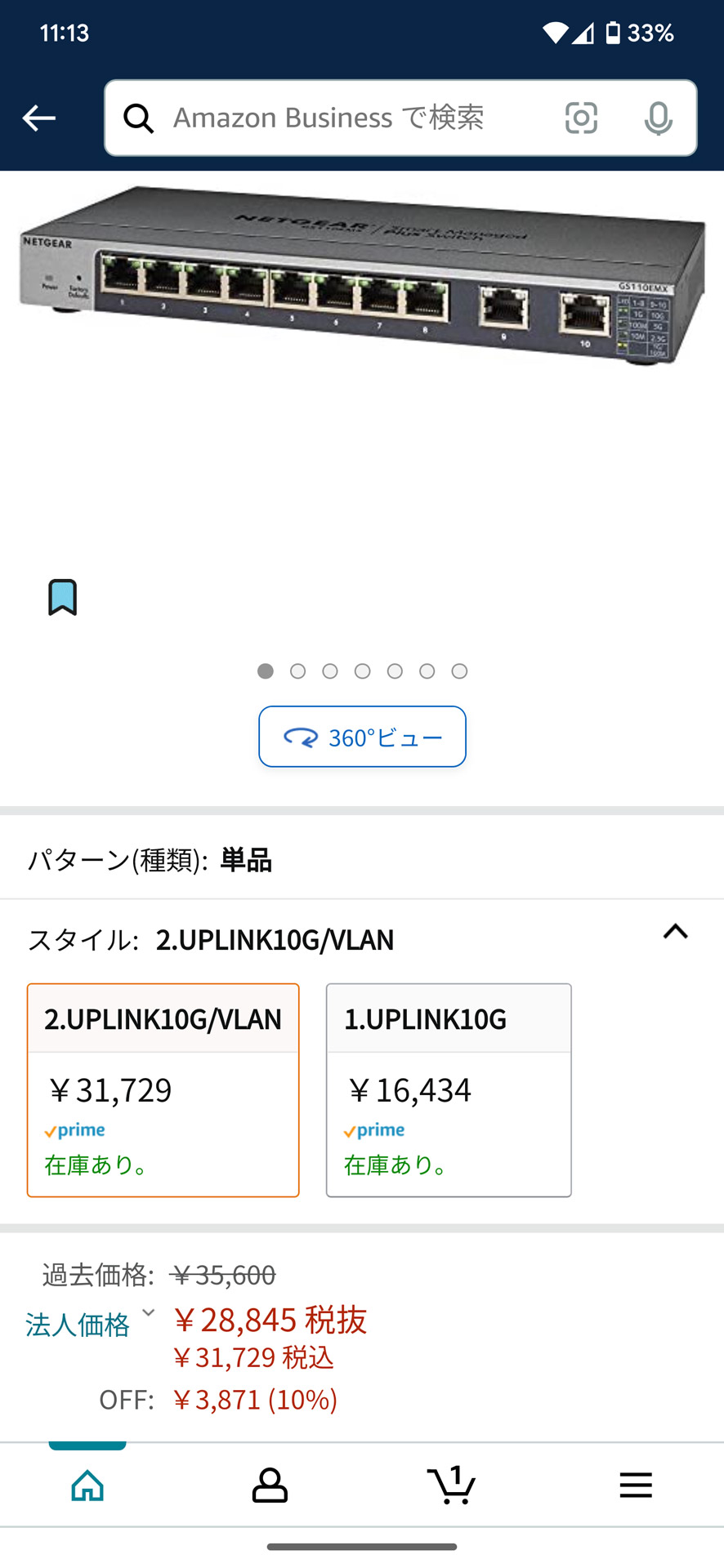Switch to cart tab in bottom navigation

click(452, 1485)
